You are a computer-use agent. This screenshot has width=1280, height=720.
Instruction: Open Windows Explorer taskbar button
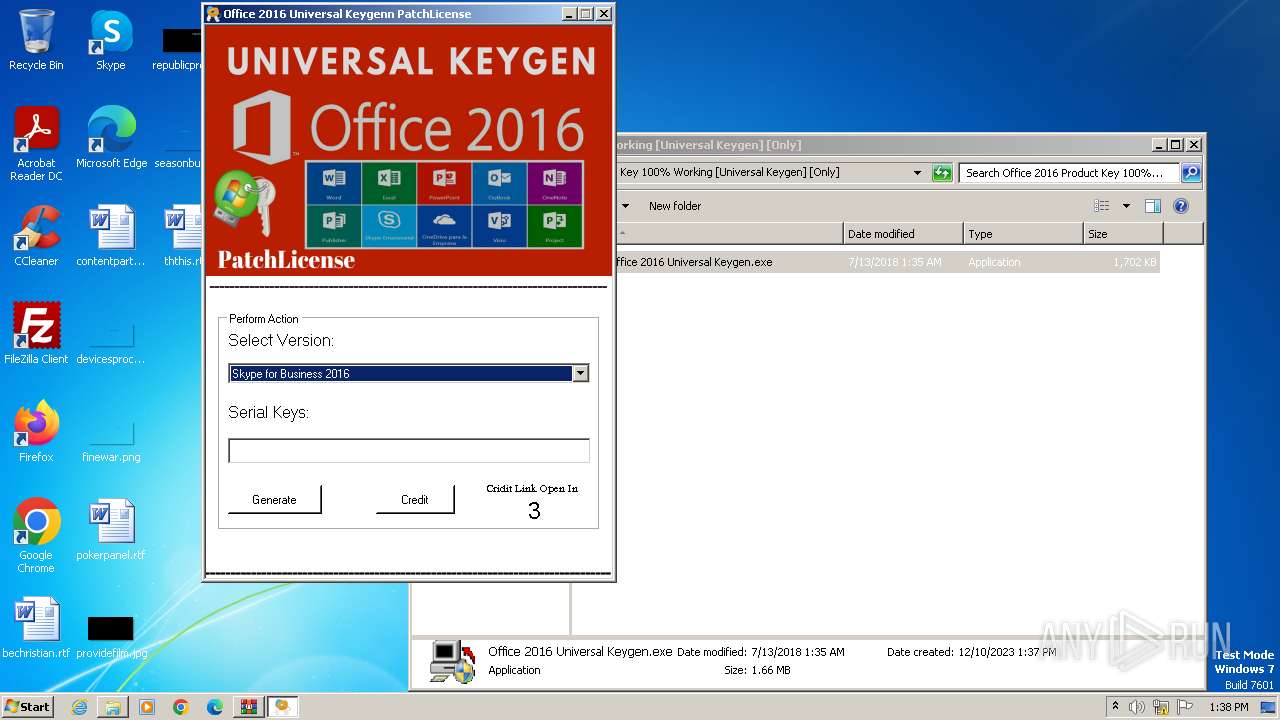click(113, 707)
